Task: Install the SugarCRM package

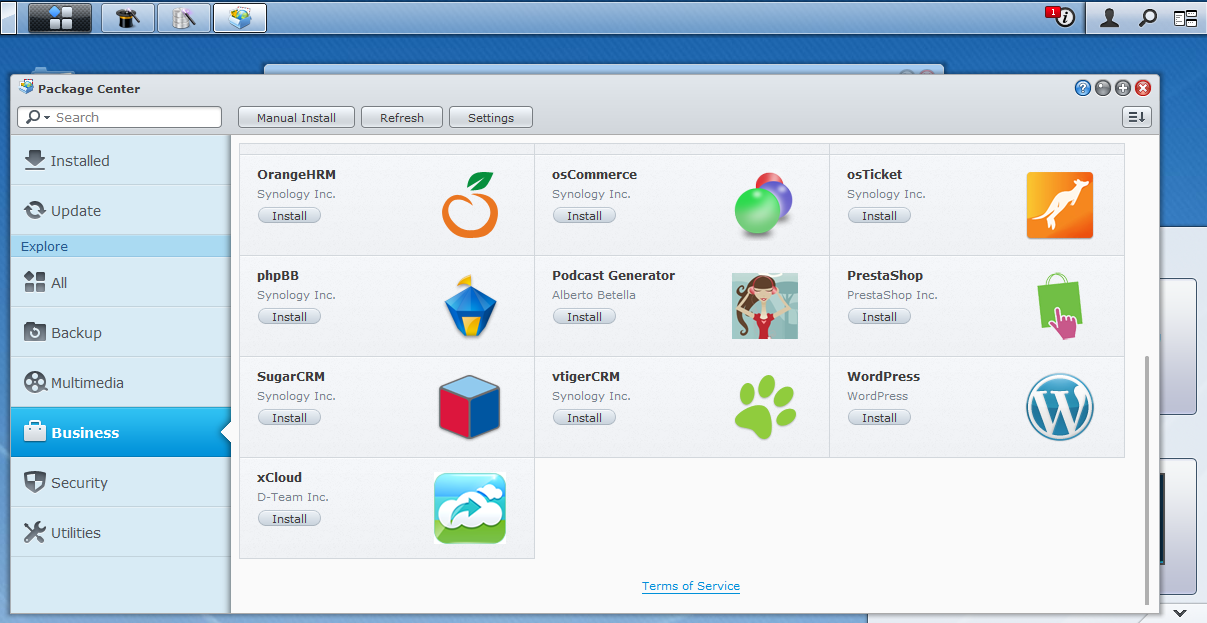Action: (290, 418)
